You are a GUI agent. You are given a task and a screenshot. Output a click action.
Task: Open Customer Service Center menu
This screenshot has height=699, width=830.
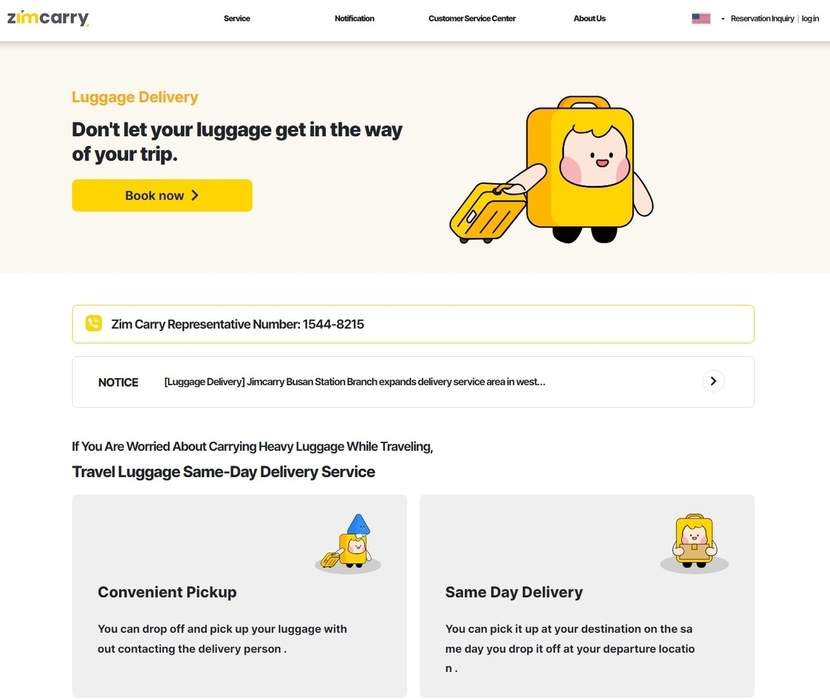[x=472, y=19]
